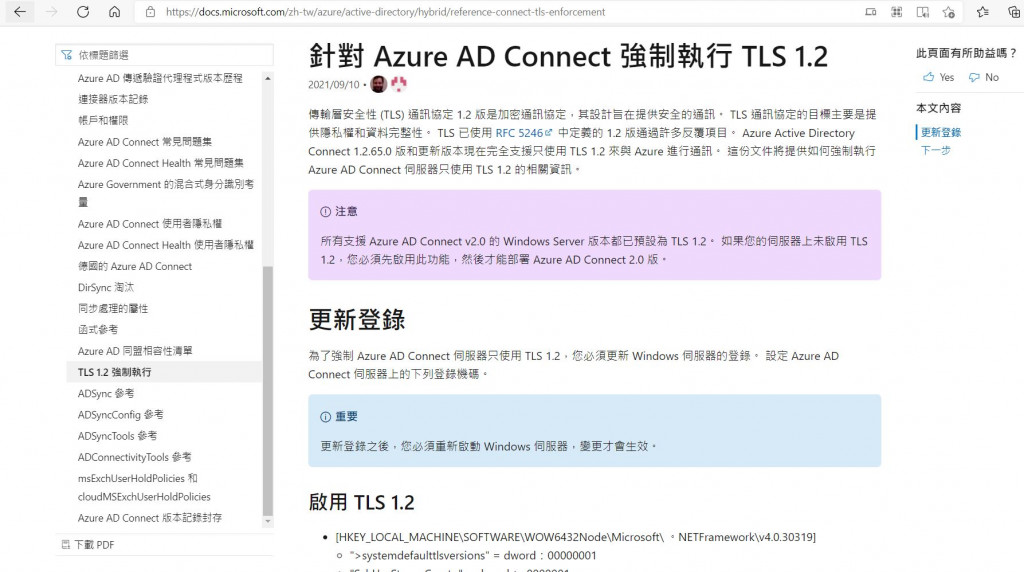1024x572 pixels.
Task: Click sidebar scrollbar up arrow
Action: 268,78
